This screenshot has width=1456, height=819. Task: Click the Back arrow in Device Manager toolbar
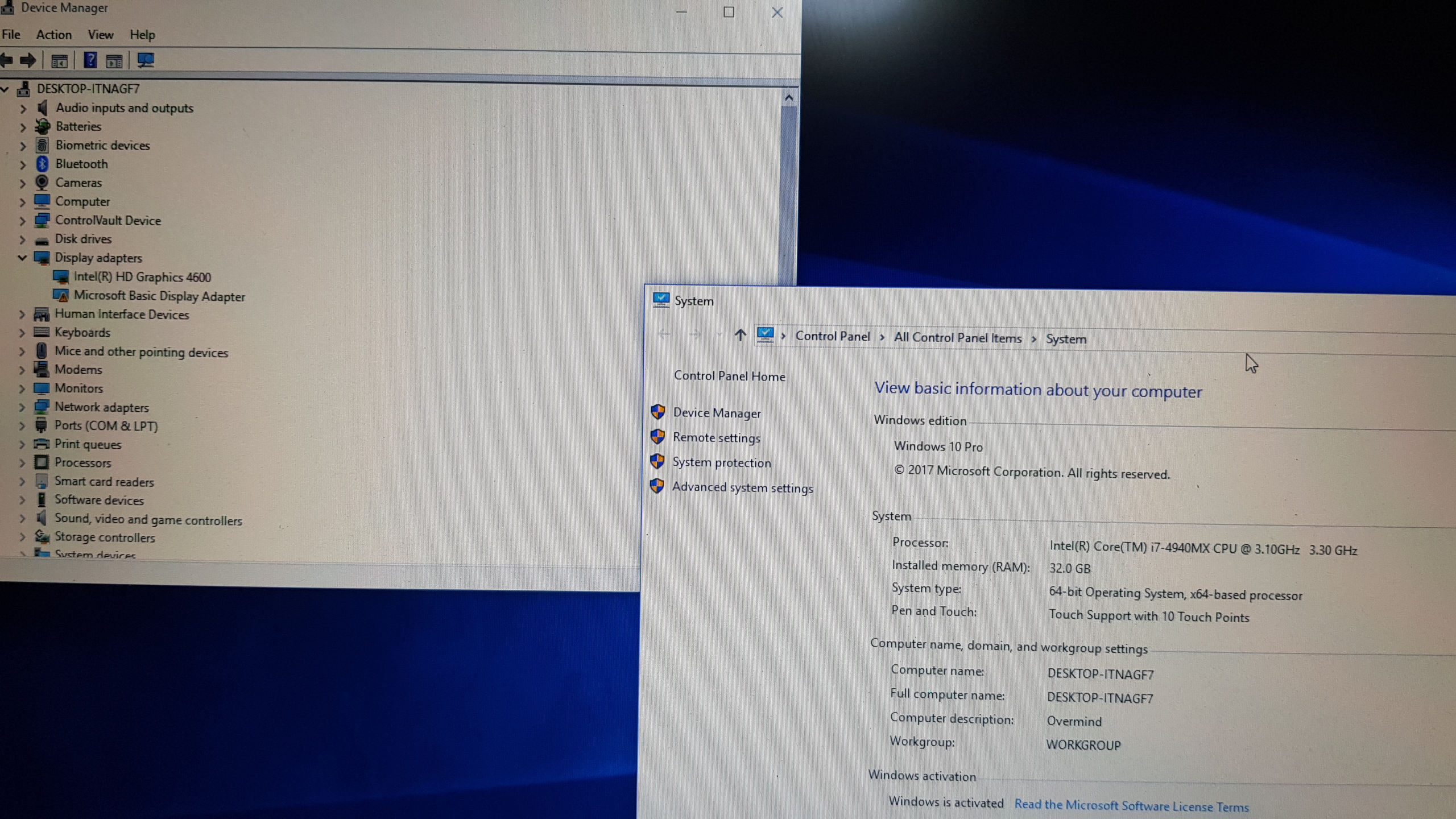click(x=6, y=60)
